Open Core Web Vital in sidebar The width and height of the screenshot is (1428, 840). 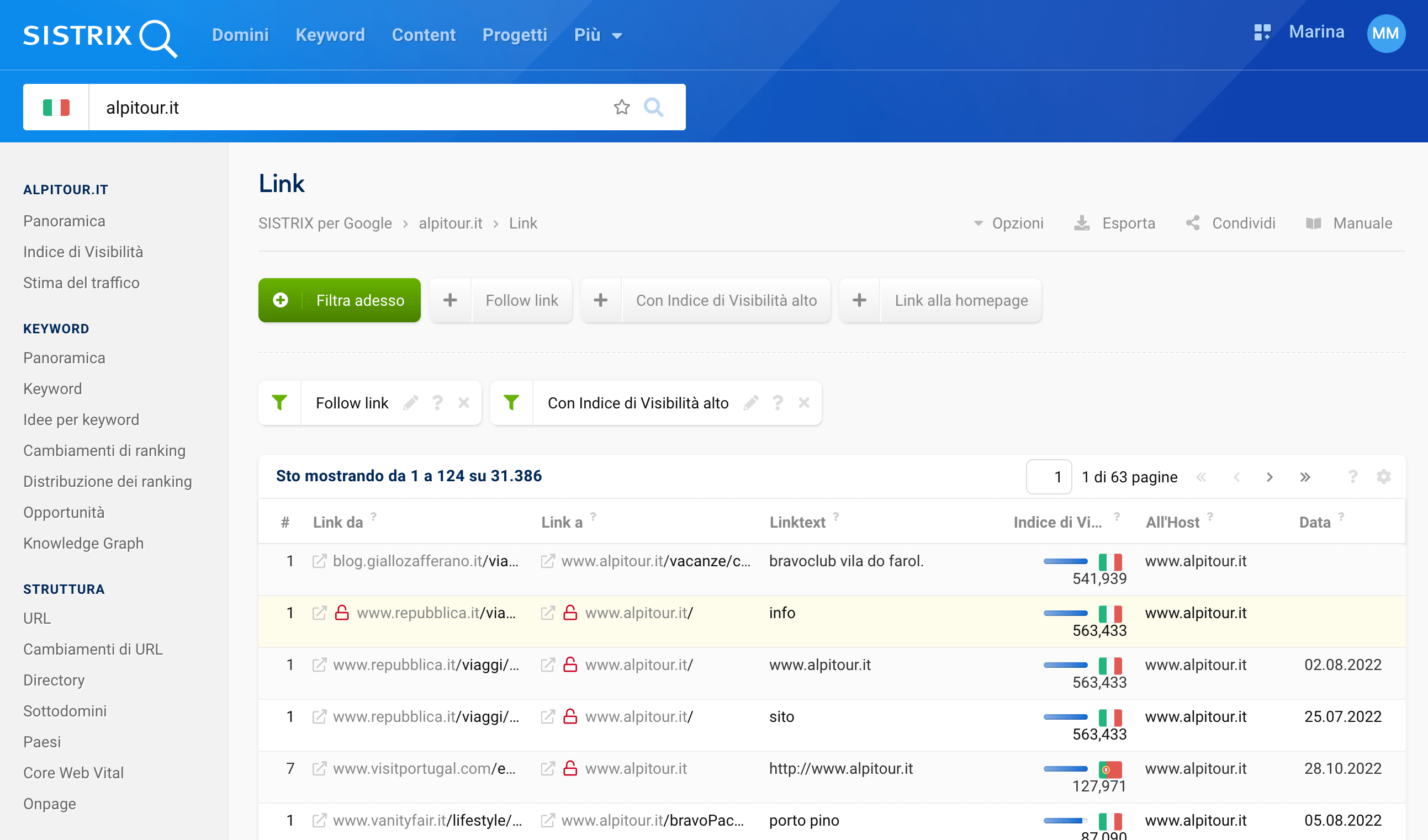pos(73,773)
